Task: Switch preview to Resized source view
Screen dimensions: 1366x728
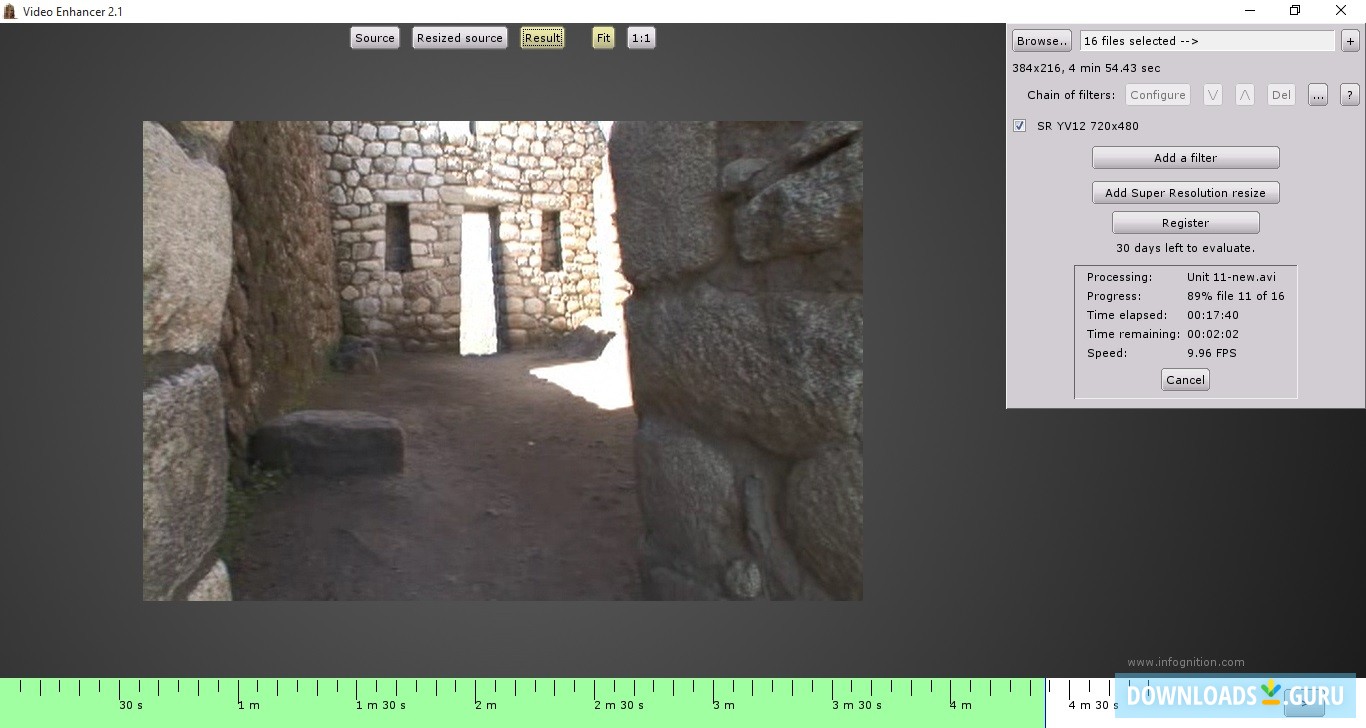Action: click(460, 38)
